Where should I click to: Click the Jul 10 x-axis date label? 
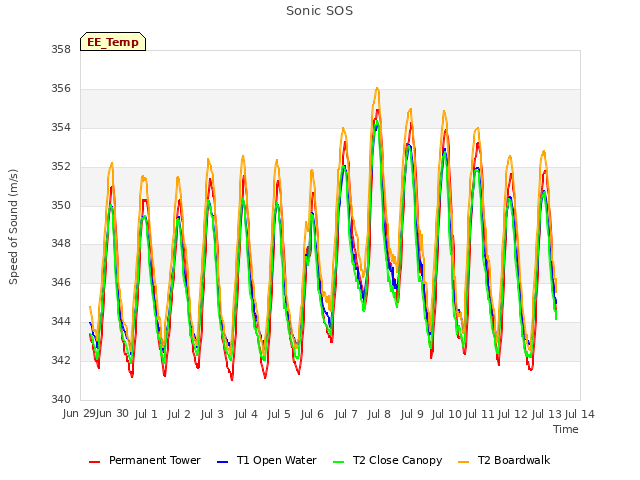pyautogui.click(x=447, y=414)
